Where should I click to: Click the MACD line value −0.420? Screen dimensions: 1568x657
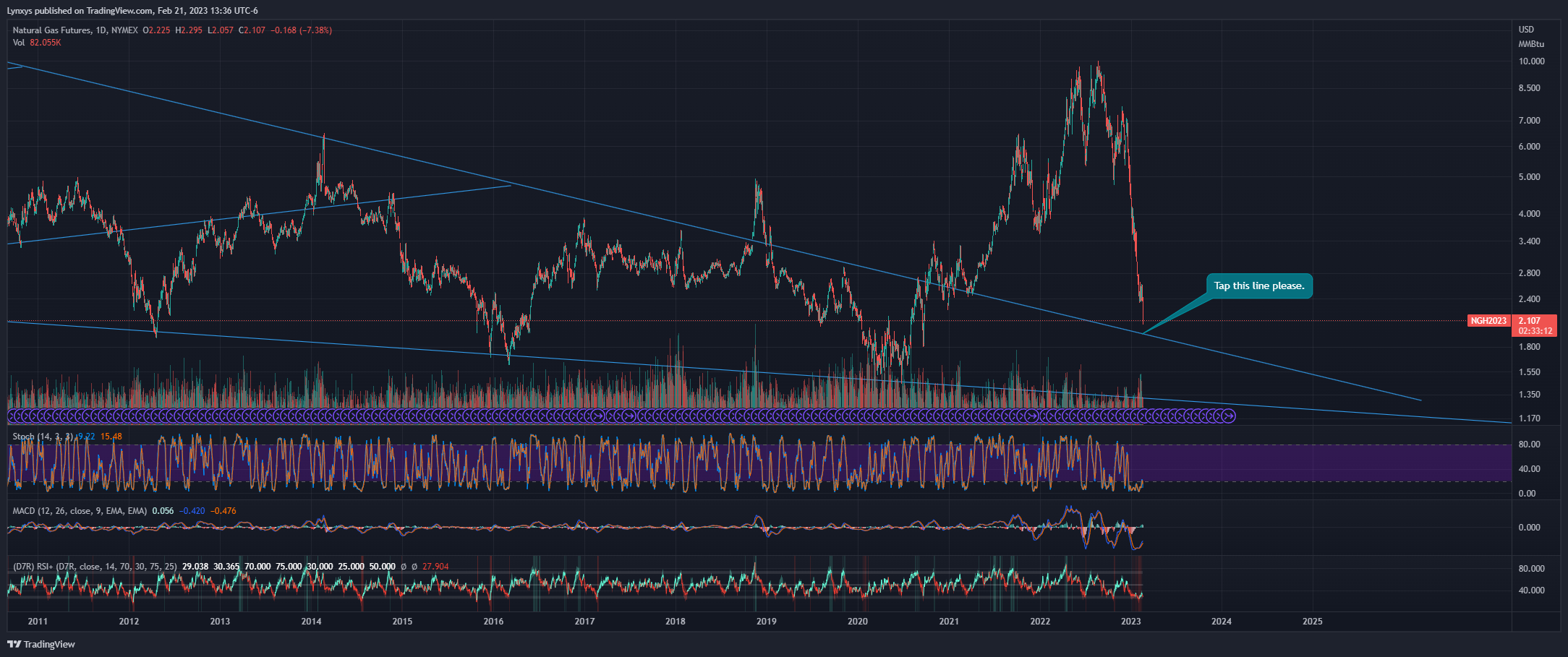[x=192, y=511]
